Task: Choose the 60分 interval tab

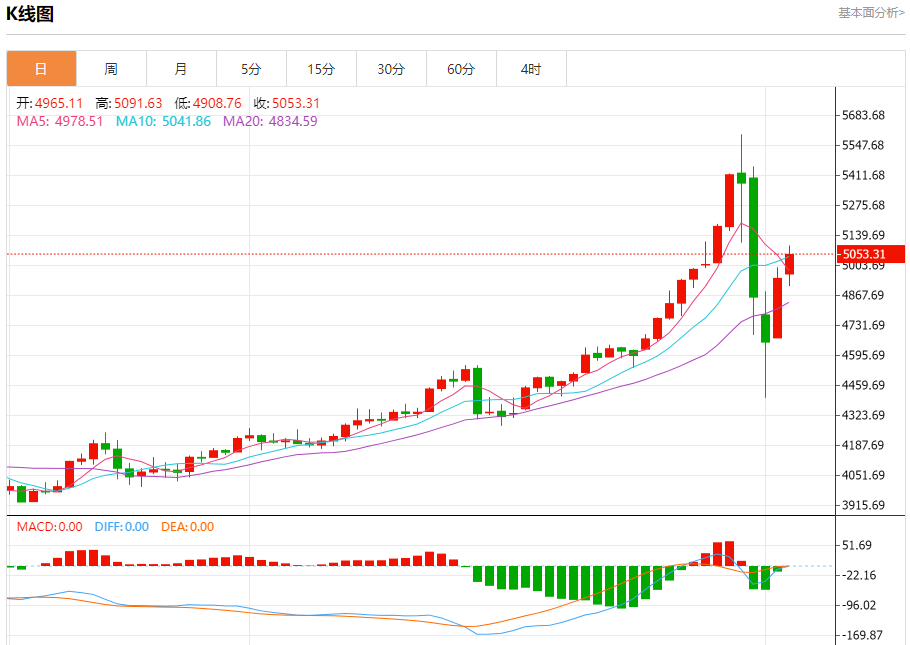Action: tap(461, 69)
